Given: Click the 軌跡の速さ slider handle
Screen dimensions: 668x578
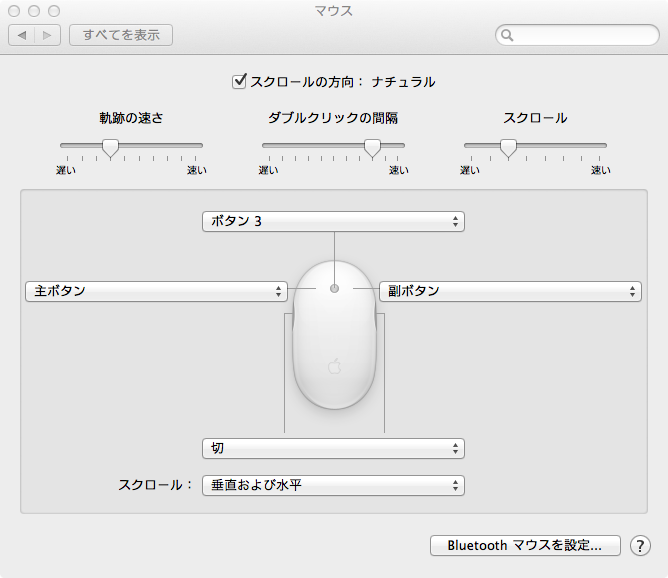Looking at the screenshot, I should [x=111, y=148].
